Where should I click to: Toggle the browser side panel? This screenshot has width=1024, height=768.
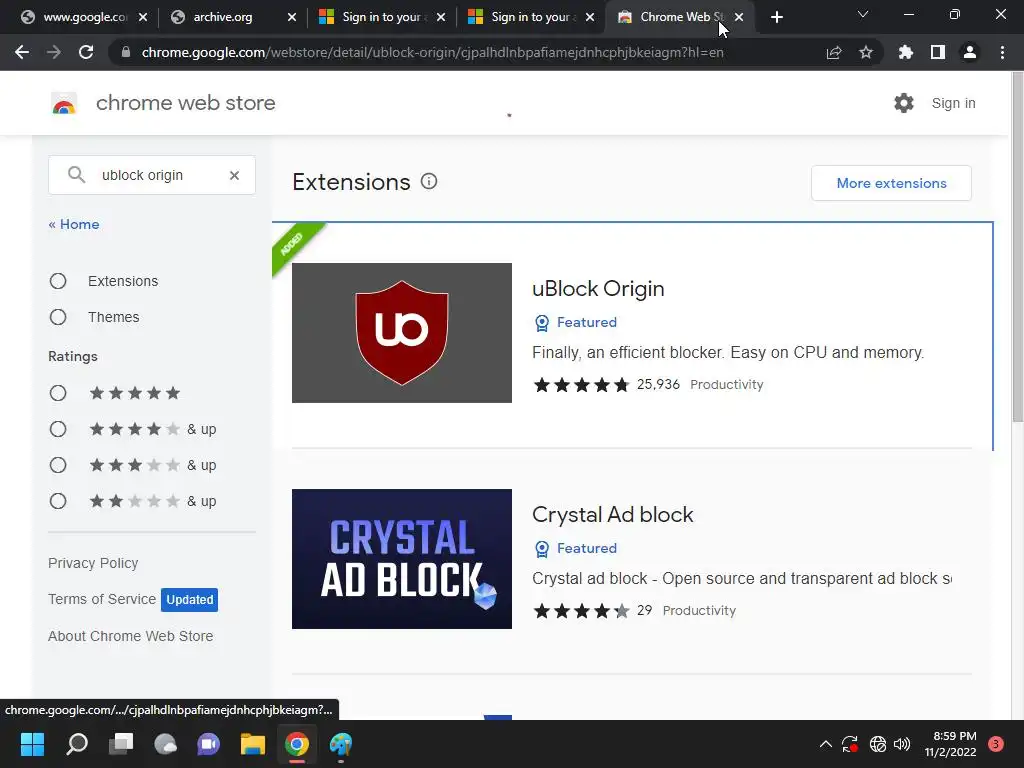coord(938,52)
